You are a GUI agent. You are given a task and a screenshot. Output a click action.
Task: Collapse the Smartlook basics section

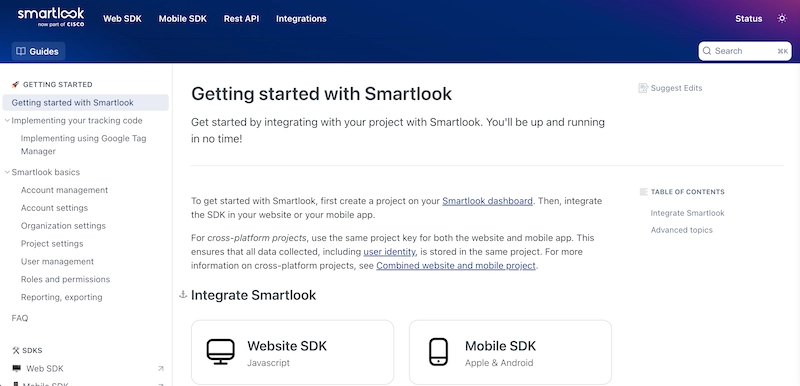(7, 172)
